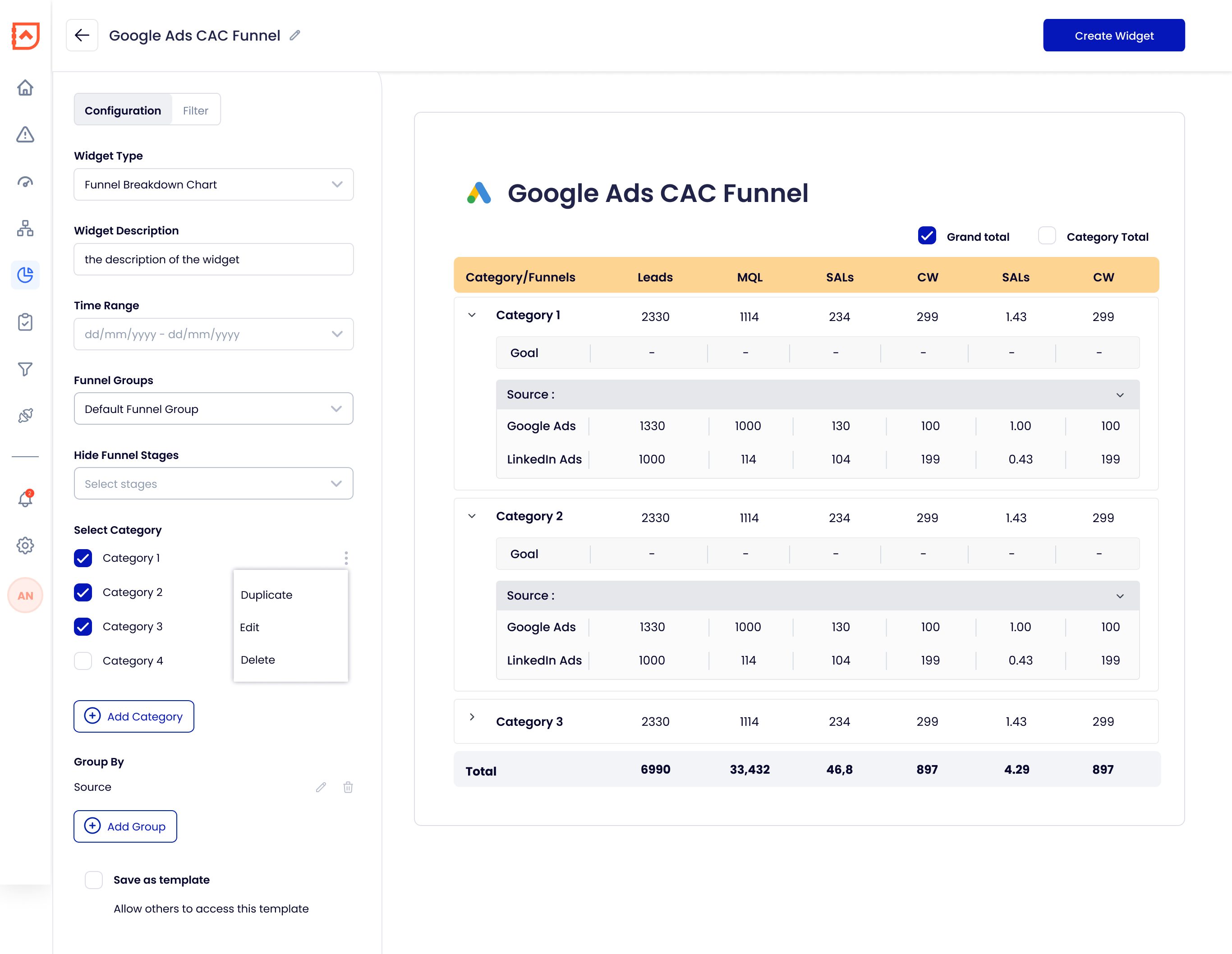
Task: Switch to the Filter tab
Action: 195,110
